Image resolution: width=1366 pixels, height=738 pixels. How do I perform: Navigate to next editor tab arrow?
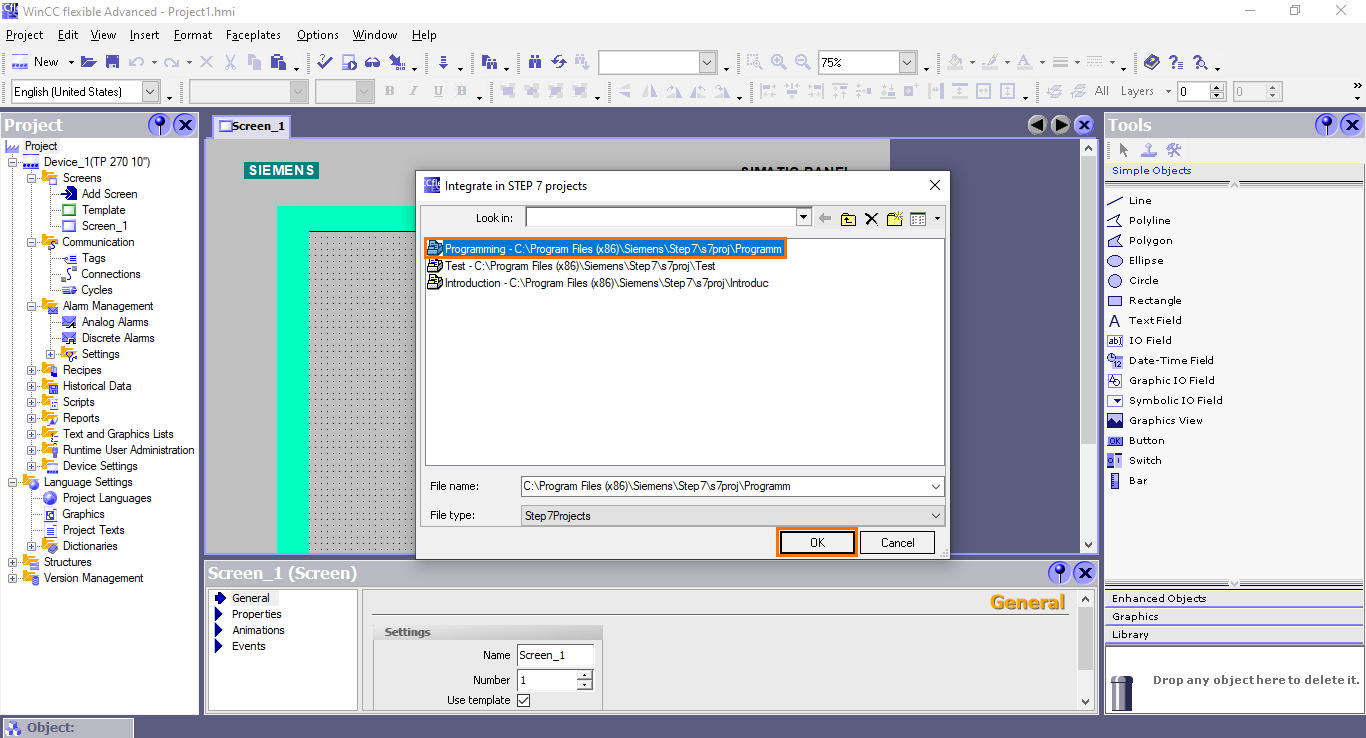coord(1060,125)
